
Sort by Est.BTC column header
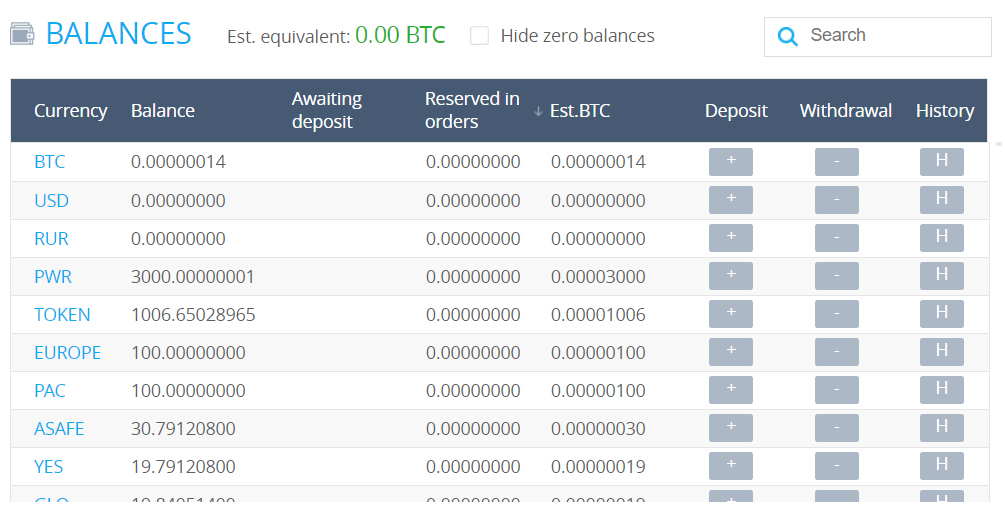pyautogui.click(x=579, y=111)
